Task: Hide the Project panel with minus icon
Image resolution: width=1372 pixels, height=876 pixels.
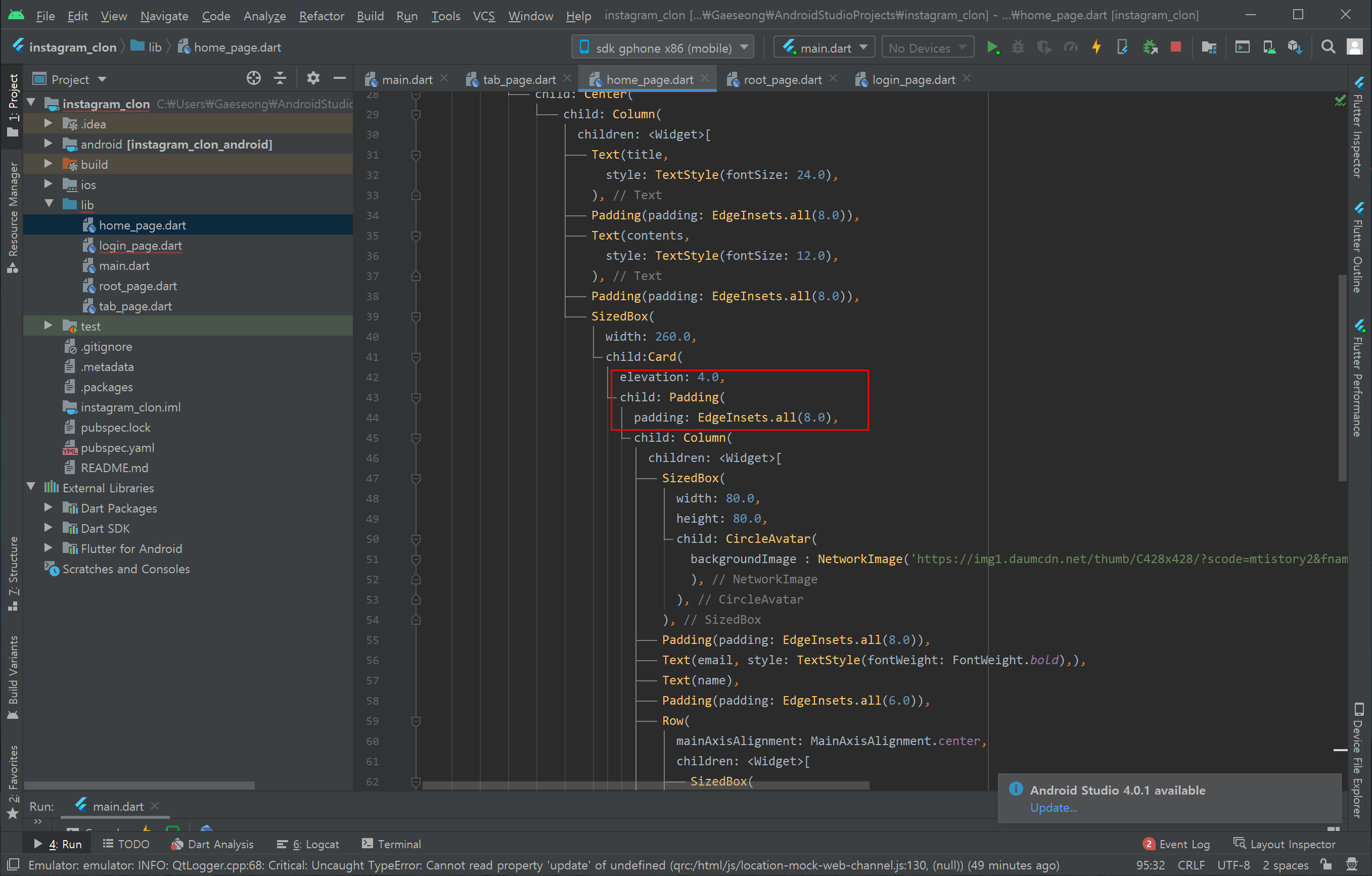Action: click(x=340, y=78)
